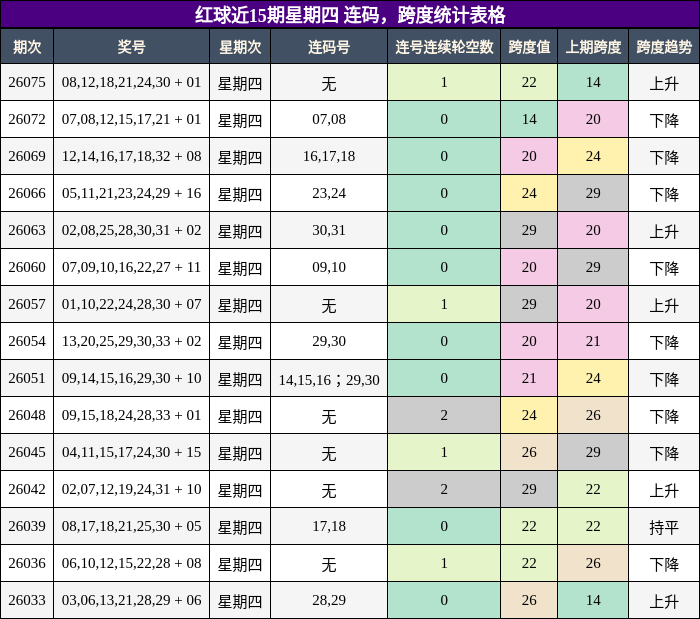Viewport: 700px width, 619px height.
Task: Click period number 26075
Action: (x=27, y=82)
